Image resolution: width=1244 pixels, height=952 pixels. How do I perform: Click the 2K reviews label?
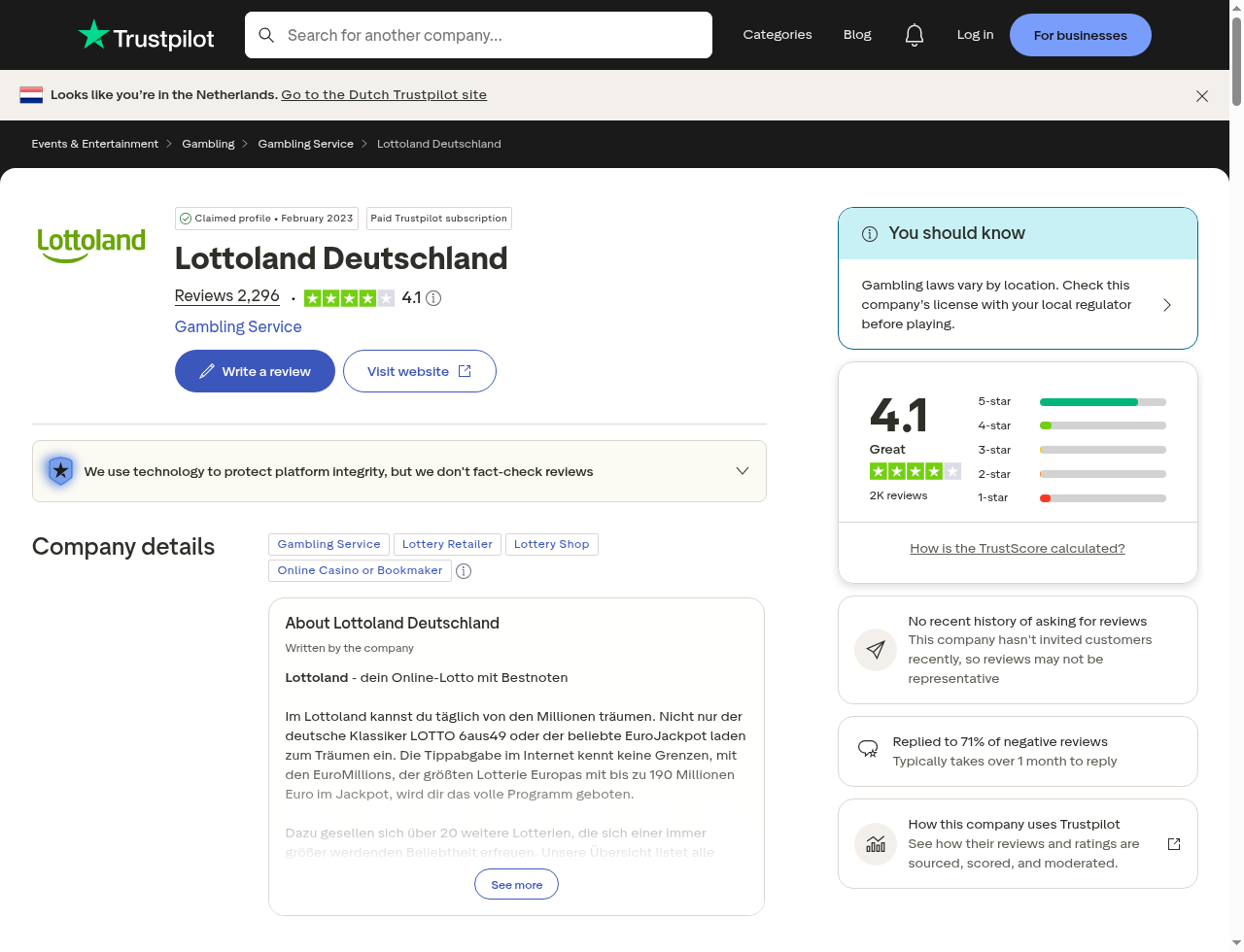pyautogui.click(x=898, y=495)
